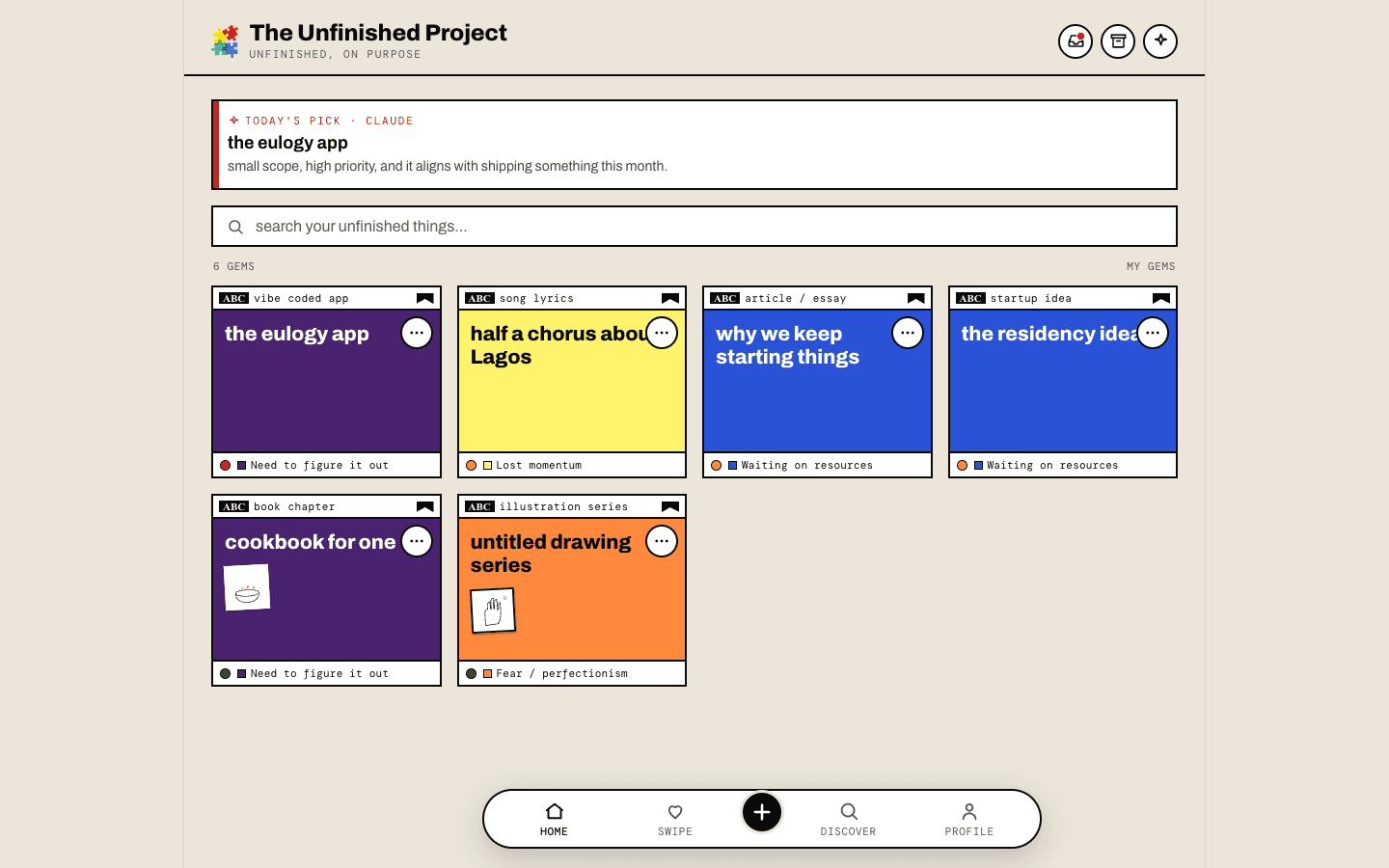Screen dimensions: 1389x868
Task: Click the ABC badge on startup idea card
Action: [x=970, y=299]
